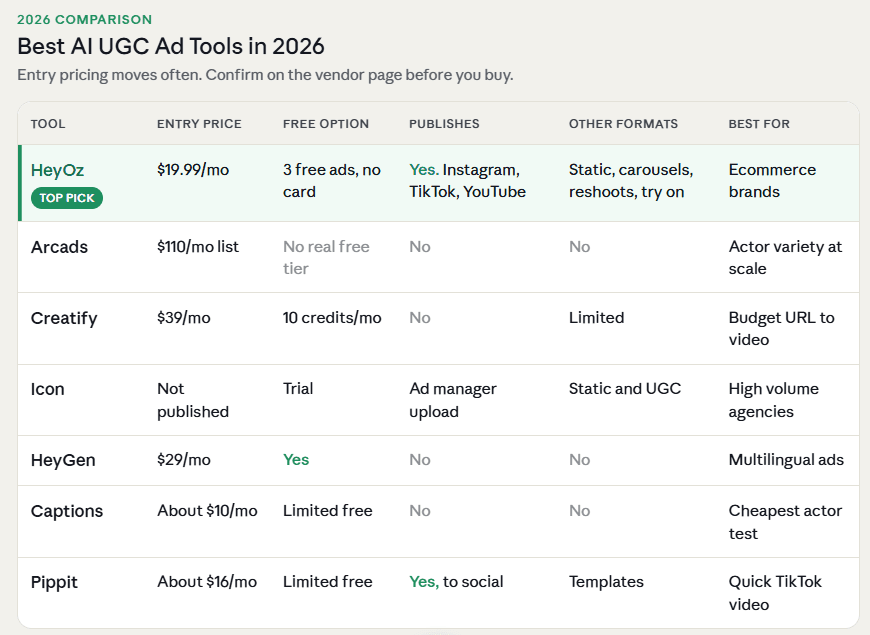
Task: Click the BEST FOR column header
Action: tap(759, 124)
